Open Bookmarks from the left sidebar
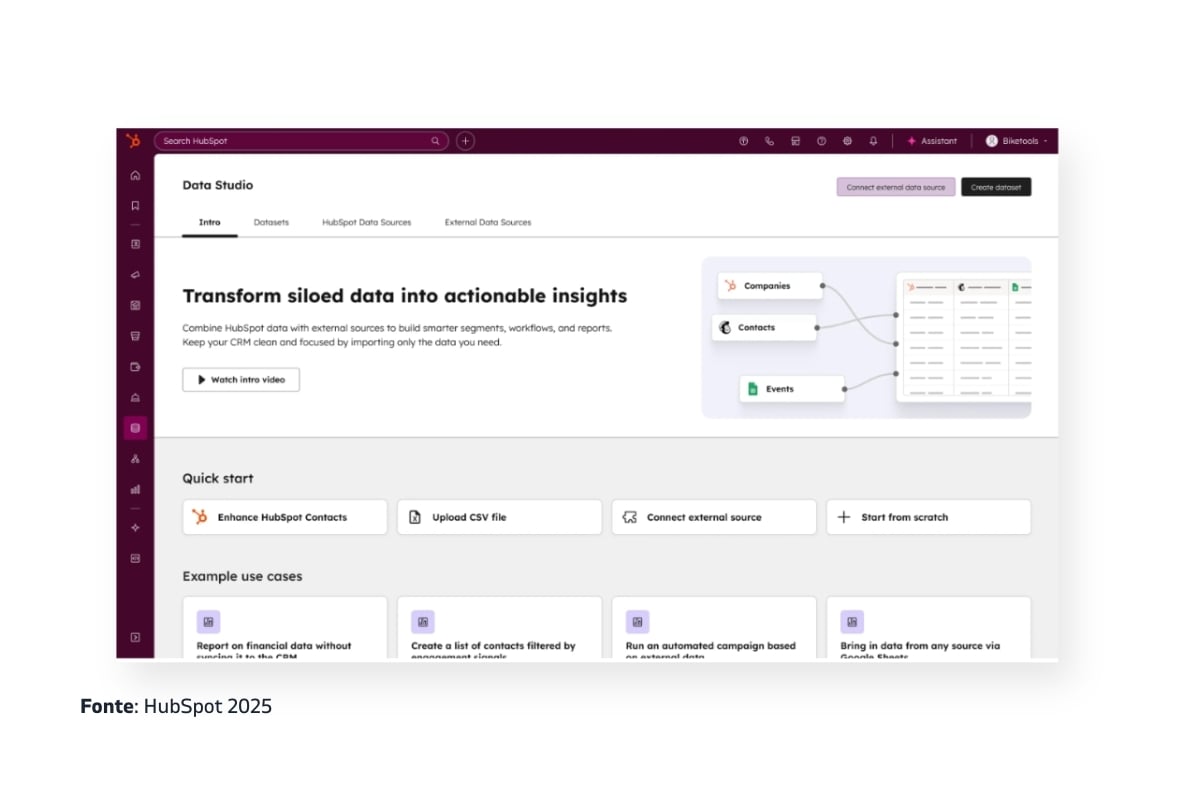This screenshot has width=1200, height=800. [x=135, y=206]
